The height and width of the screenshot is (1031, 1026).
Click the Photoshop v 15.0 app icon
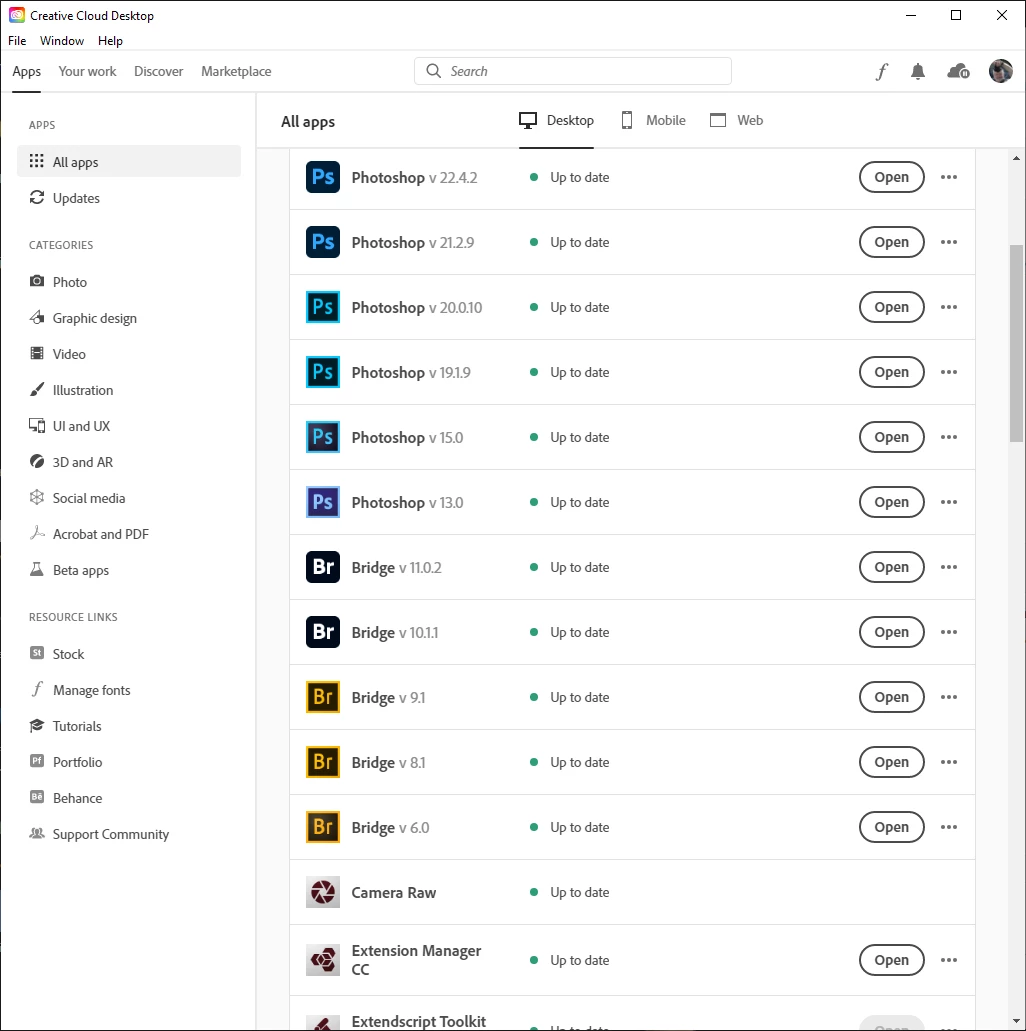click(x=323, y=437)
